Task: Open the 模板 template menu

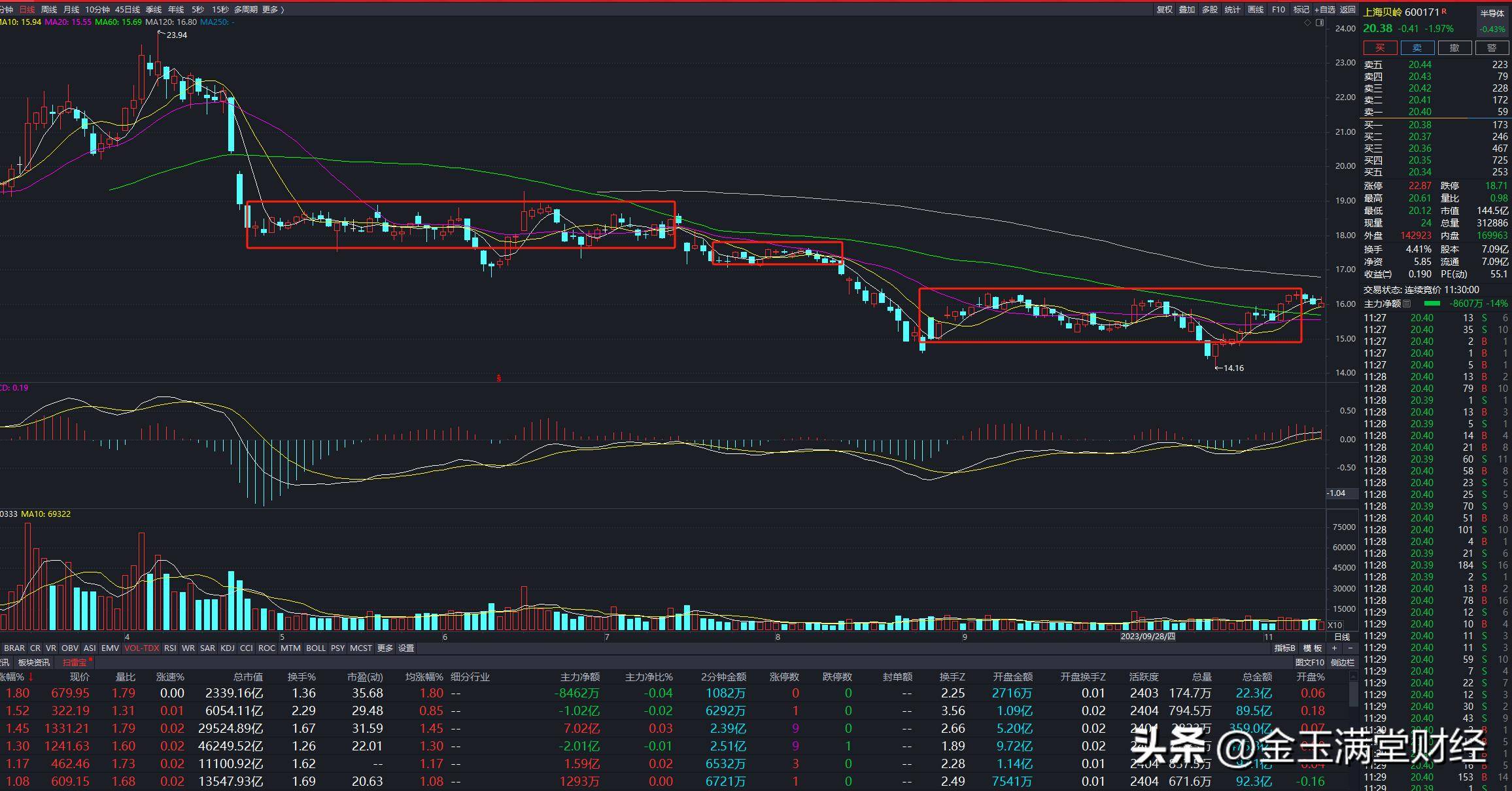Action: click(1313, 648)
